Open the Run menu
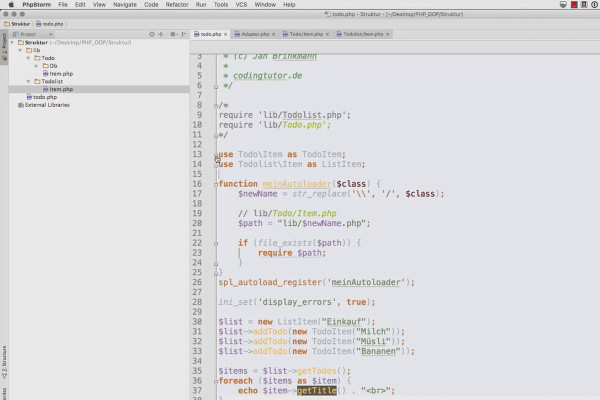 click(x=201, y=5)
